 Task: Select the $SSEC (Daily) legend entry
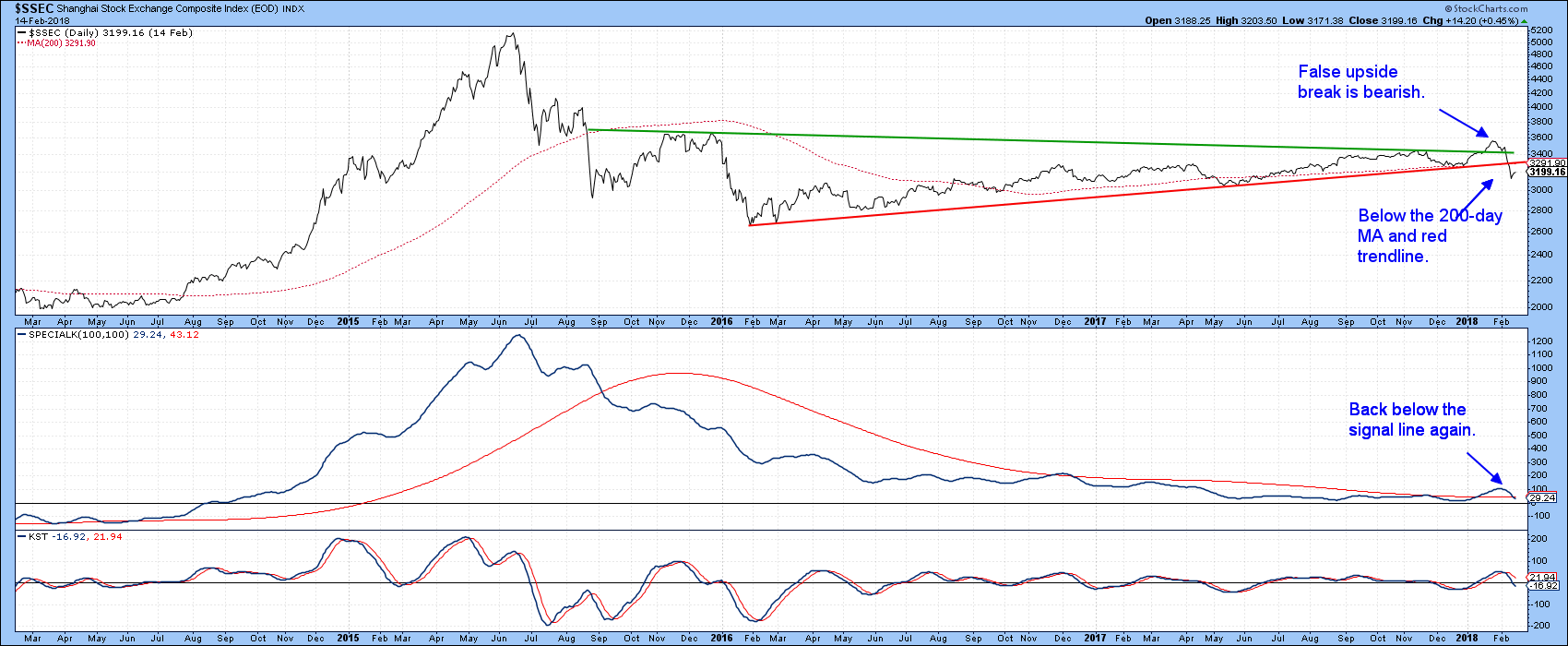click(x=74, y=32)
